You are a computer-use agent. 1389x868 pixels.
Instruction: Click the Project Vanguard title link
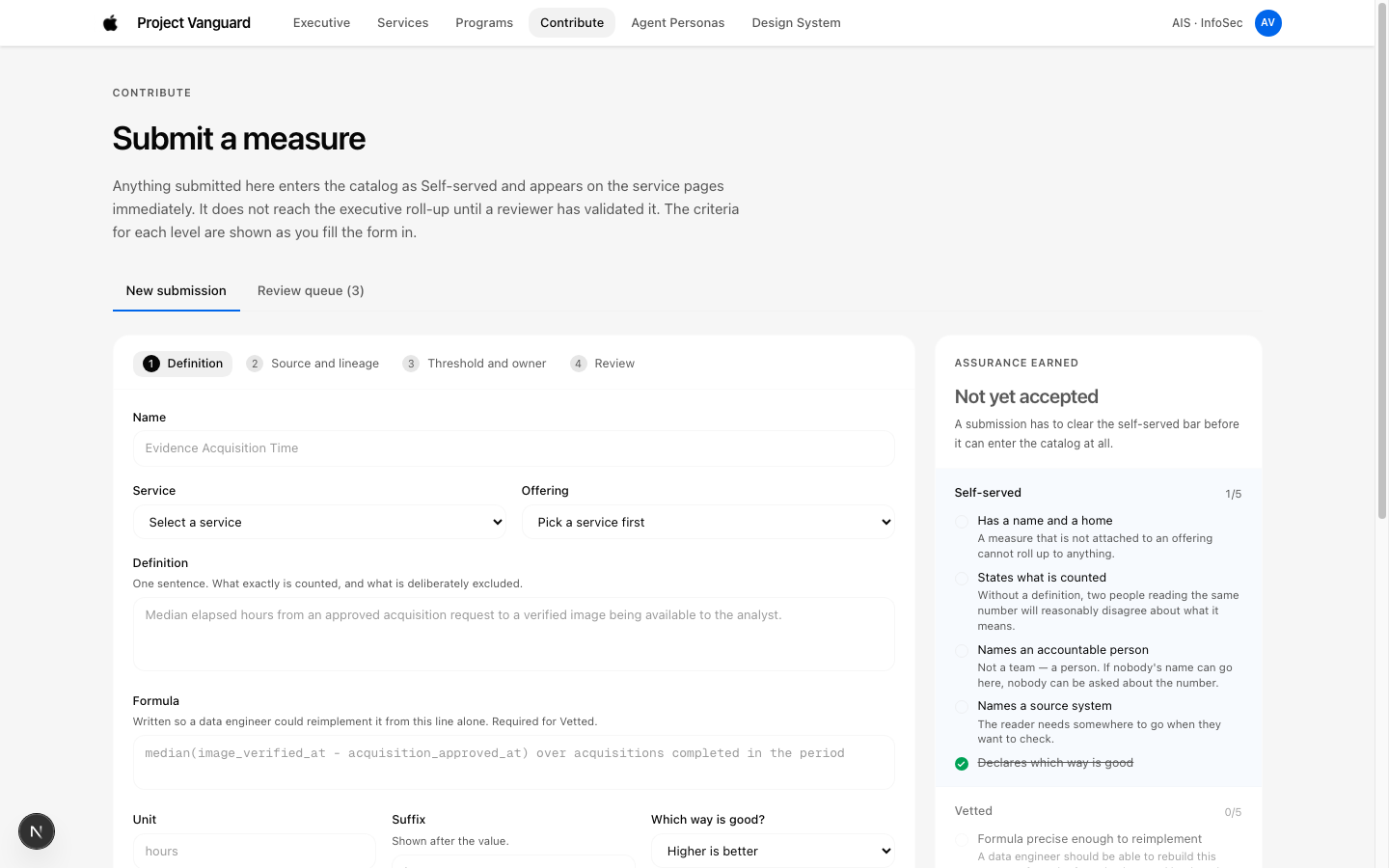[194, 23]
